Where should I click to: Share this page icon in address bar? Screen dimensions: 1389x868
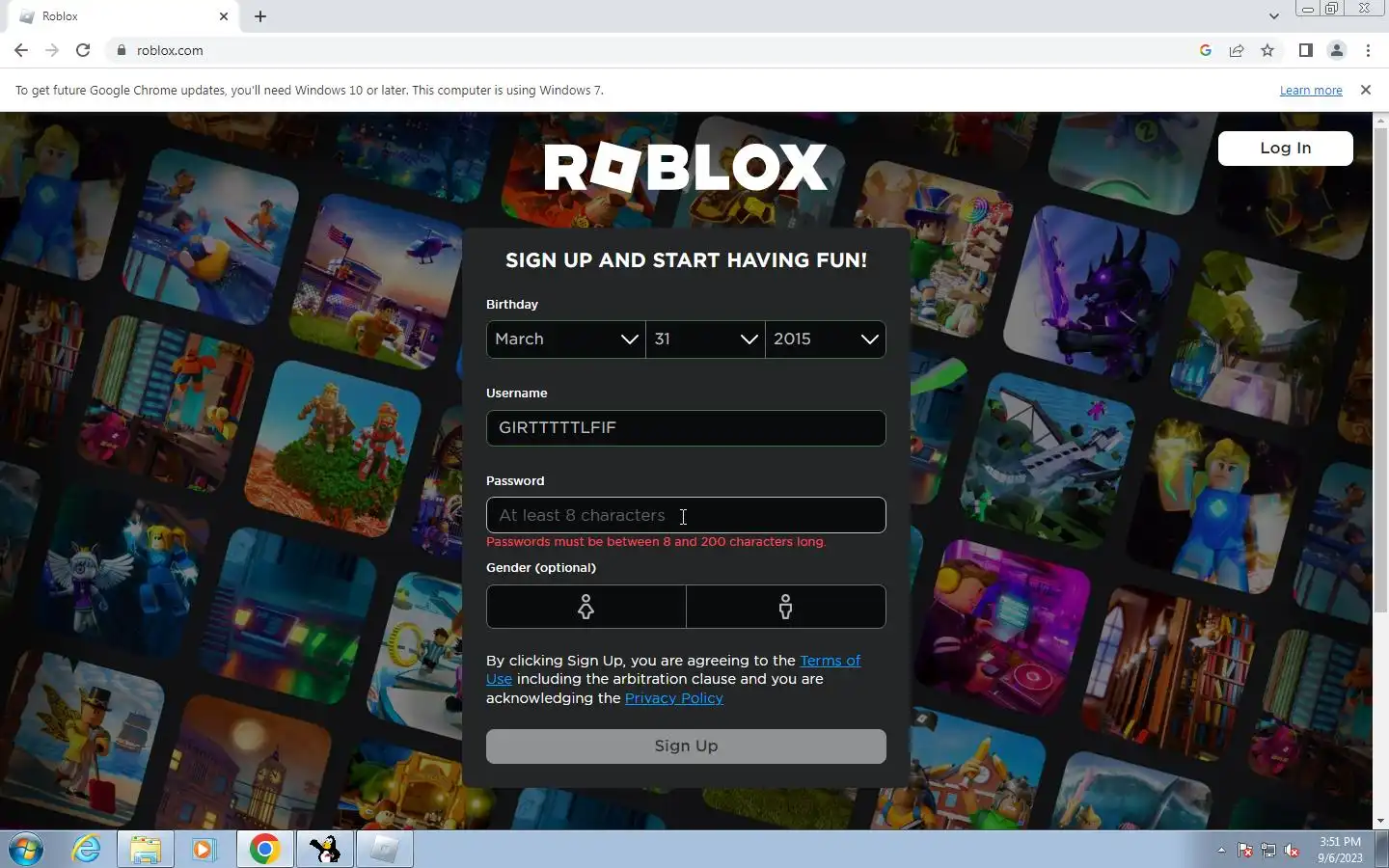coord(1237,50)
